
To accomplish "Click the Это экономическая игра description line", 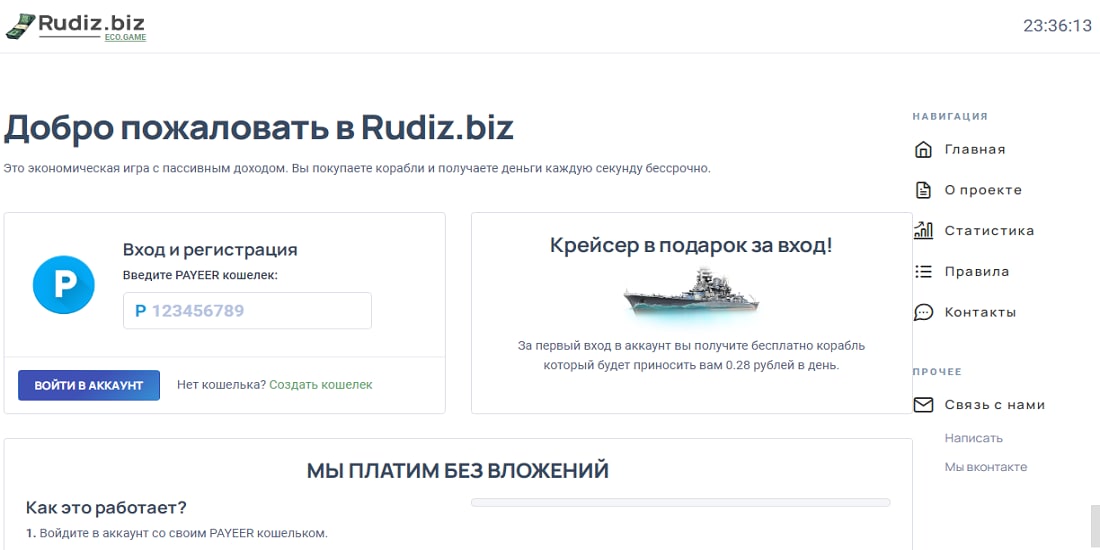I will coord(357,168).
